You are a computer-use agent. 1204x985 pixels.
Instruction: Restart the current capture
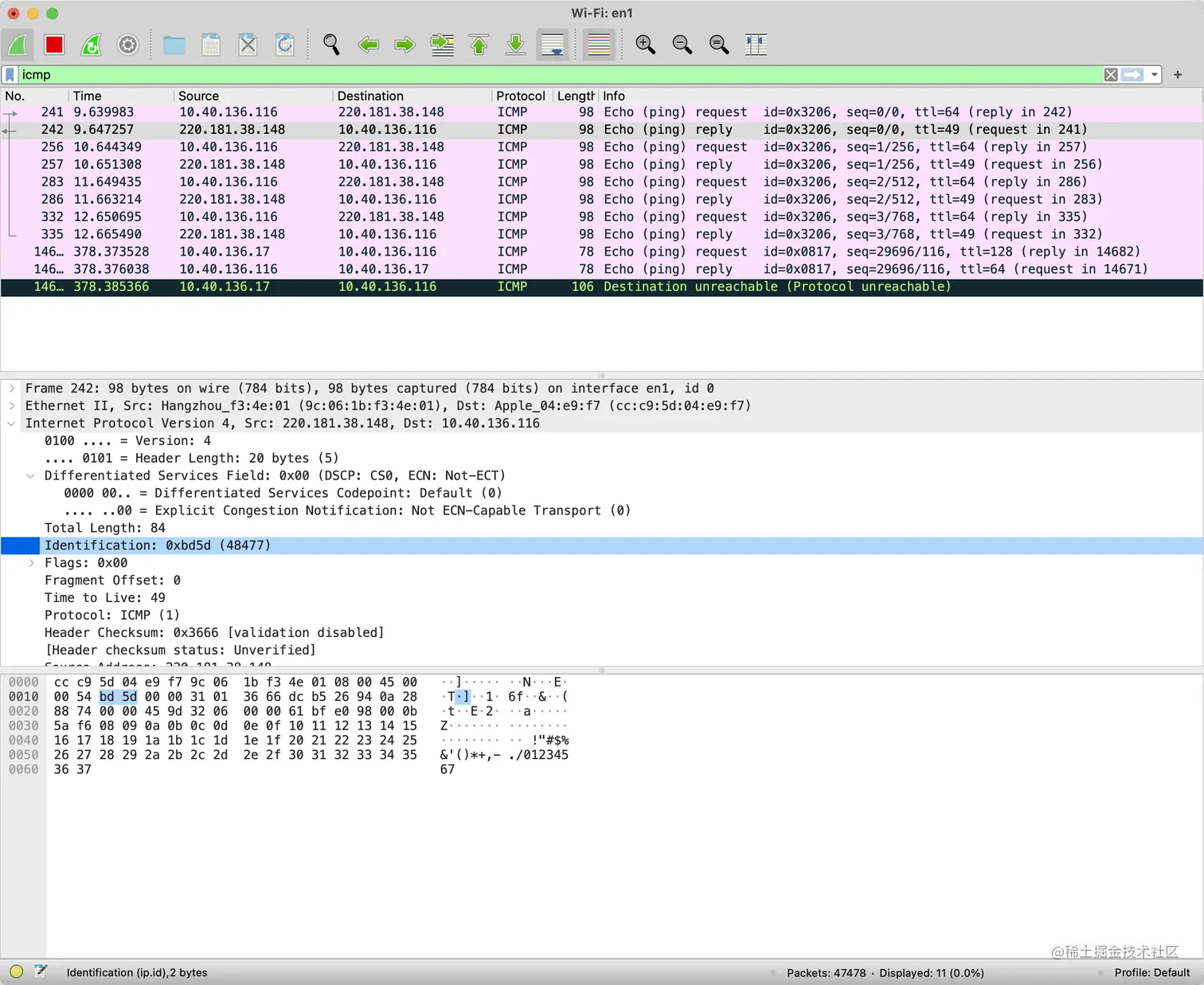[92, 45]
